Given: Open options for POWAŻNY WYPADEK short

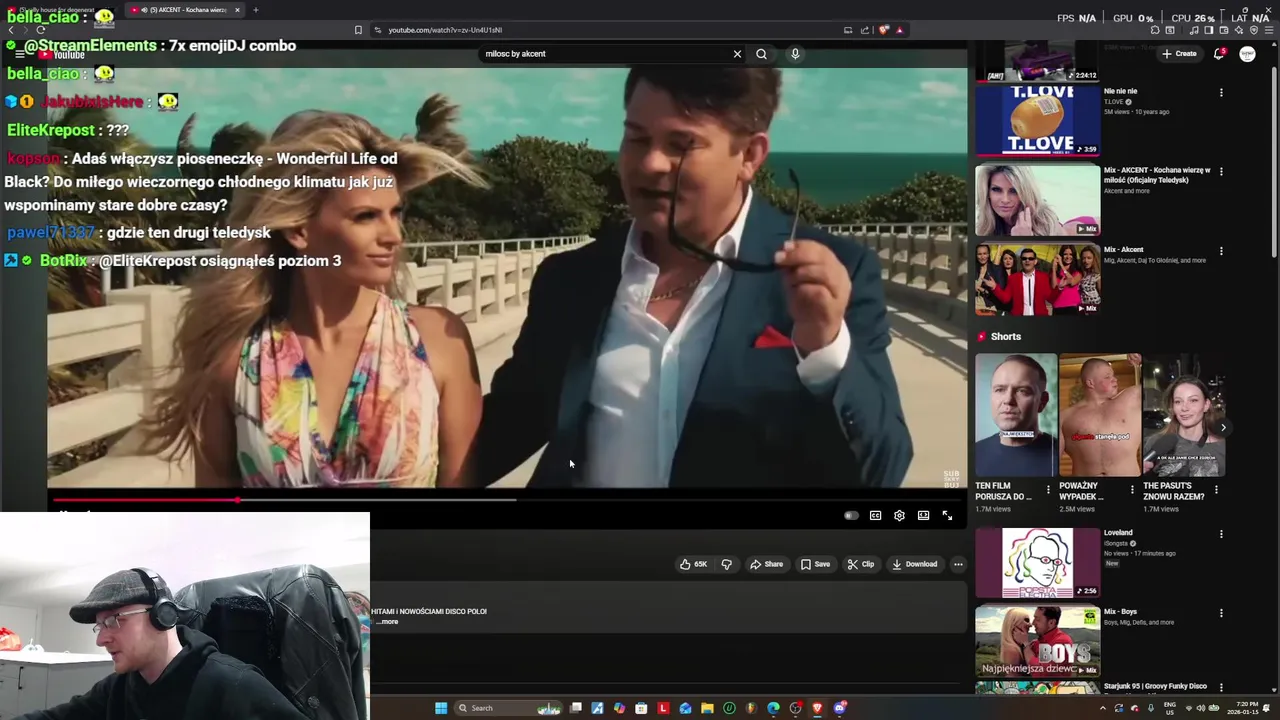Looking at the screenshot, I should click(1132, 490).
